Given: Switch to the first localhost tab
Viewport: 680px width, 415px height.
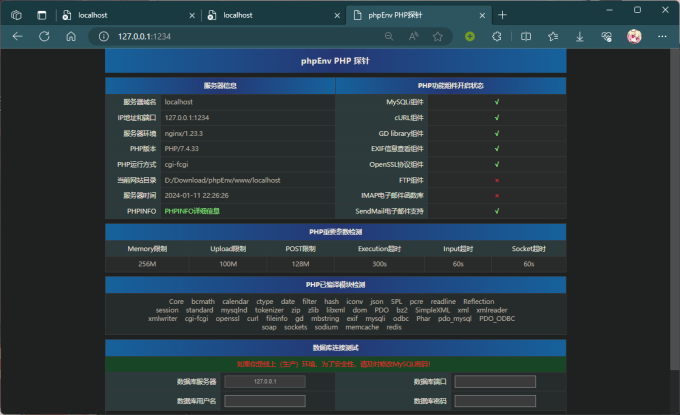Looking at the screenshot, I should (x=128, y=15).
